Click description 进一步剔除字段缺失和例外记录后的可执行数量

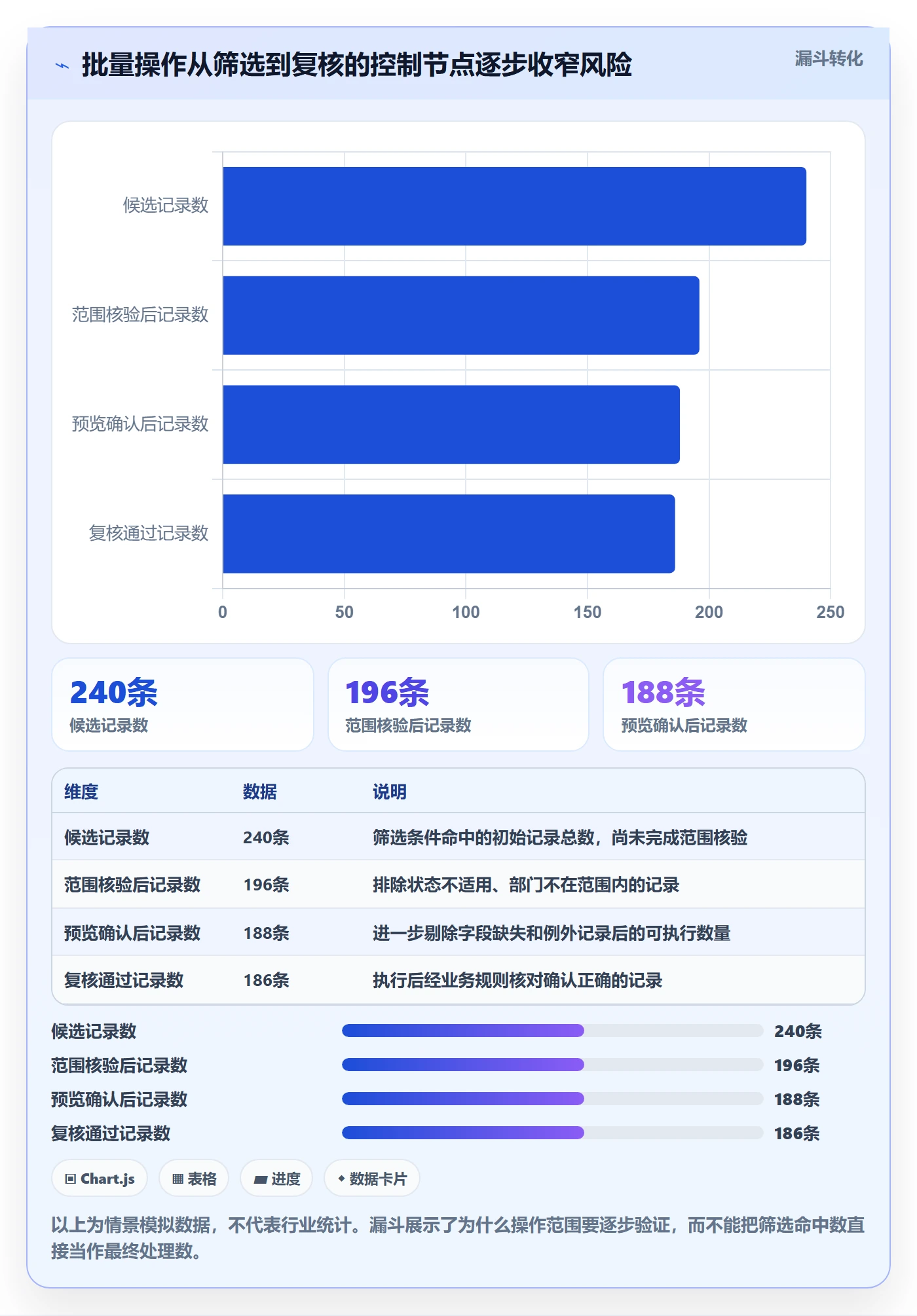(552, 933)
